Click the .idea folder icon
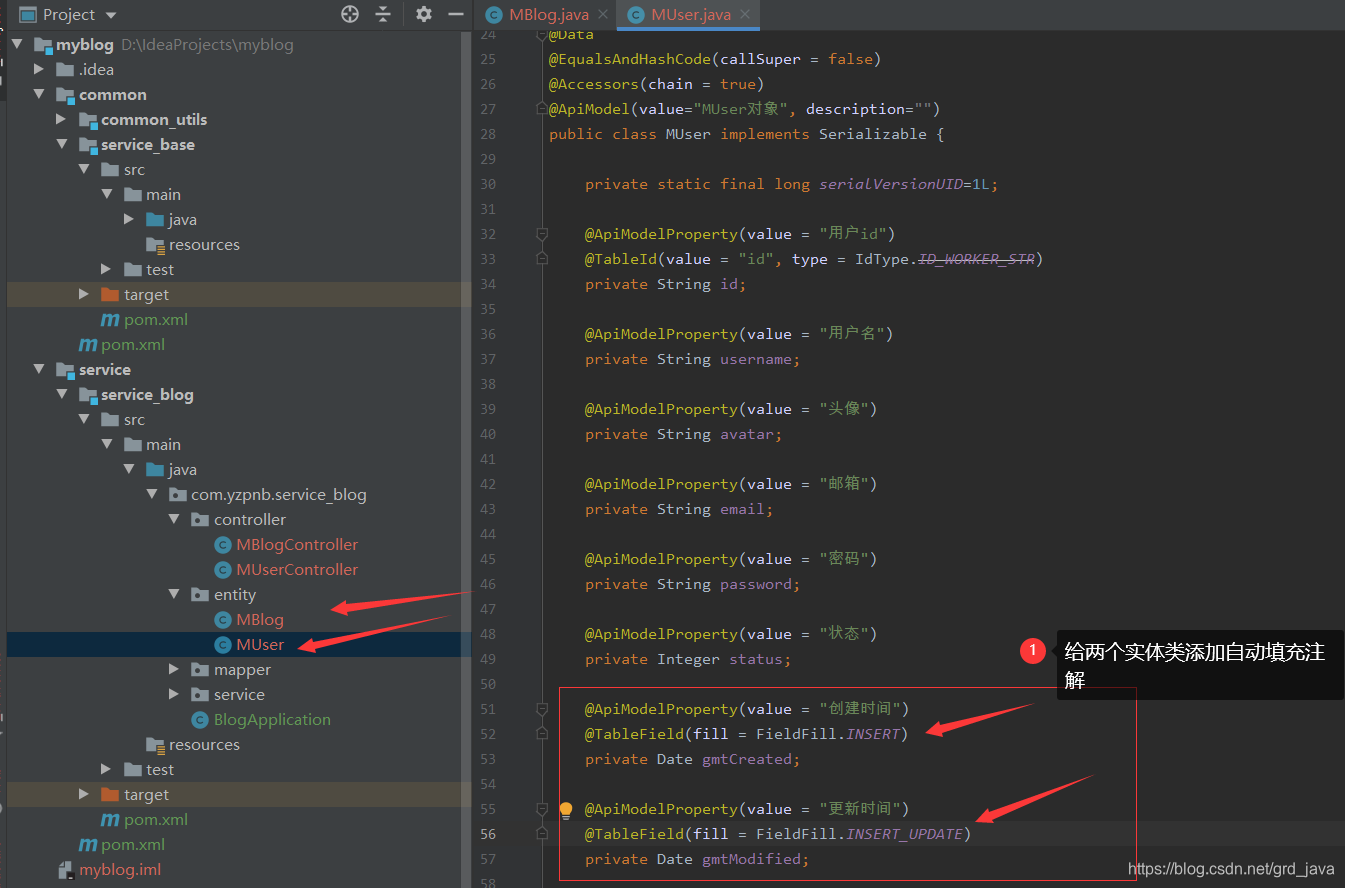This screenshot has height=888, width=1345. click(x=65, y=70)
